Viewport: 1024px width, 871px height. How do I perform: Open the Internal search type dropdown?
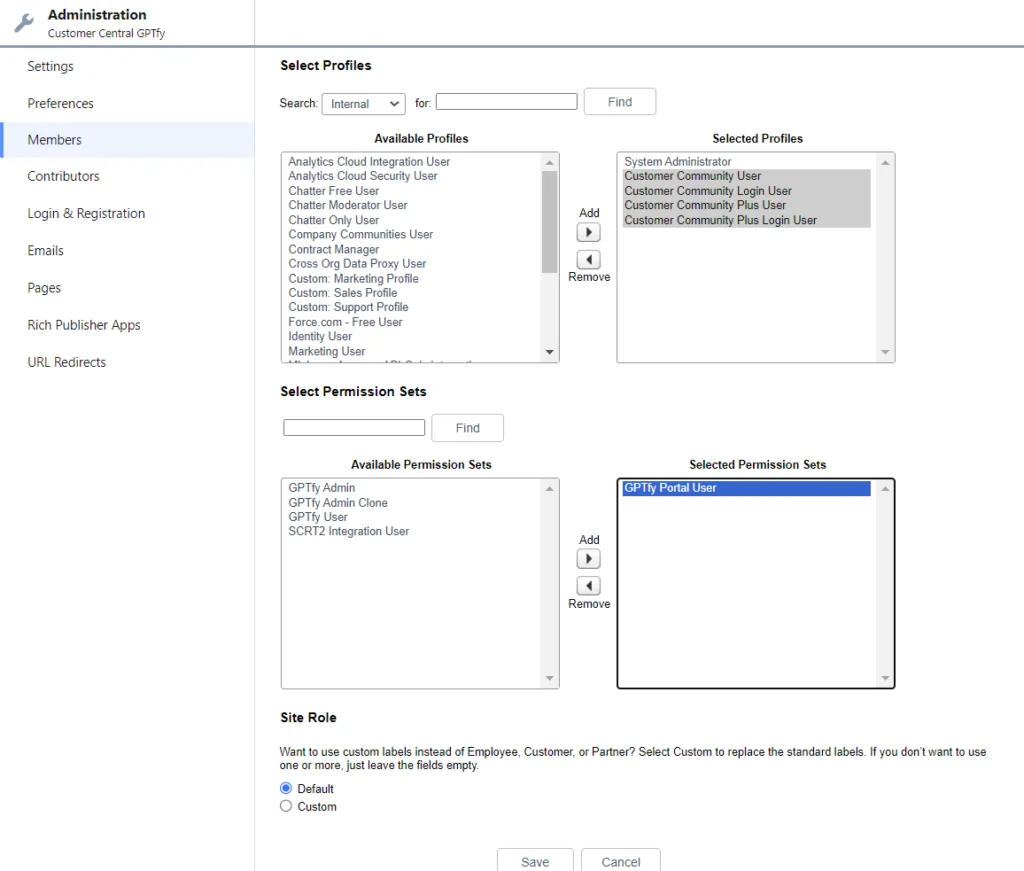click(362, 104)
